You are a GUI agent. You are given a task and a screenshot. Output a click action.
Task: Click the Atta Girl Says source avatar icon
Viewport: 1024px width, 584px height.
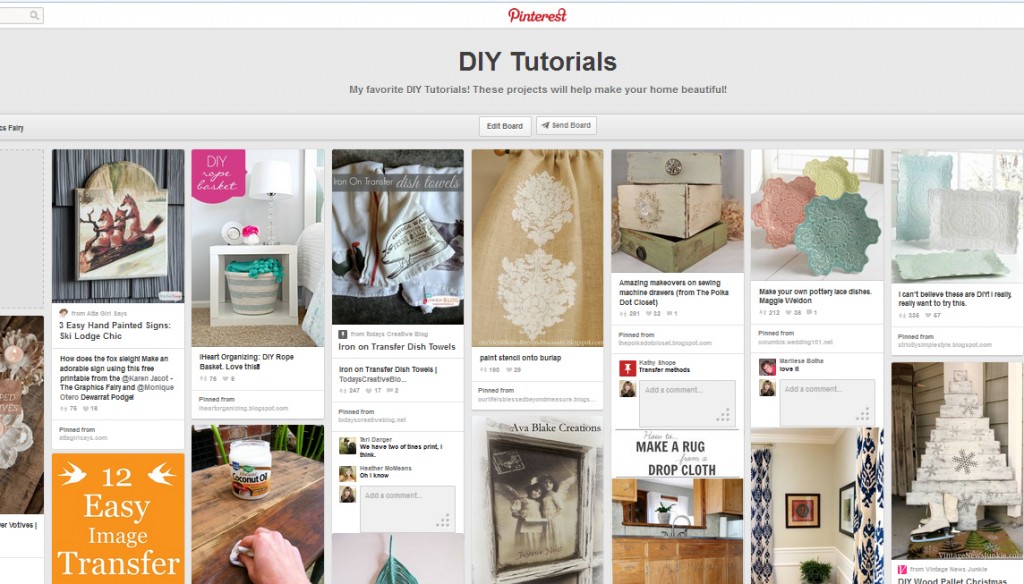tap(63, 313)
